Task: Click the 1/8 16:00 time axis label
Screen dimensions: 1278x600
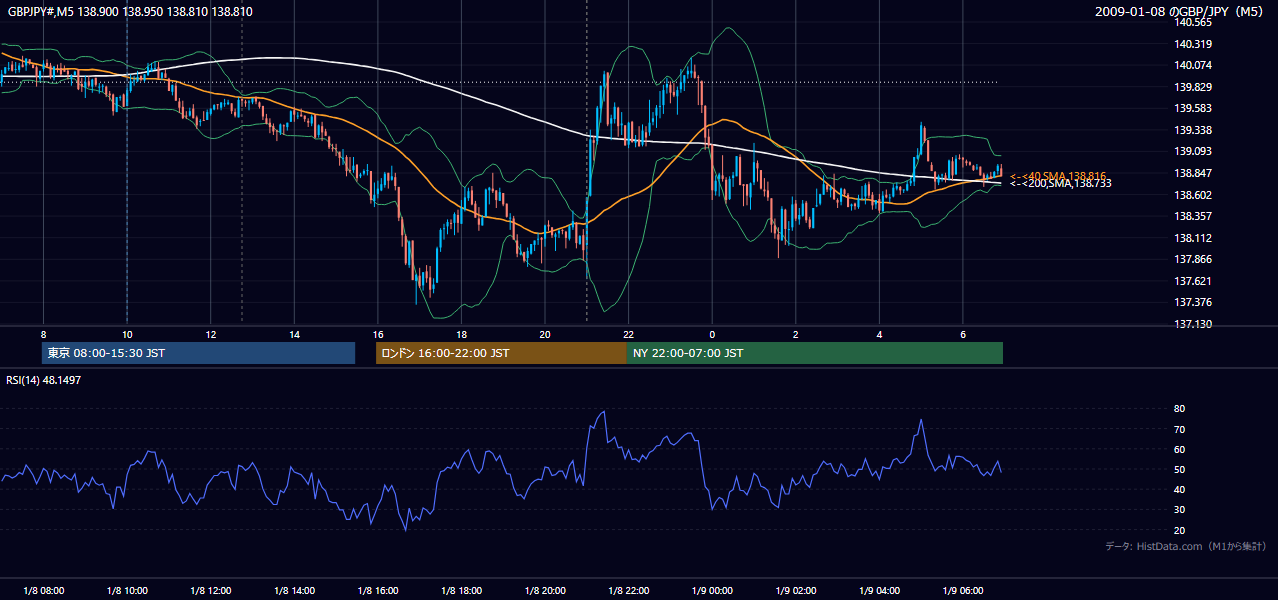Action: pyautogui.click(x=377, y=591)
